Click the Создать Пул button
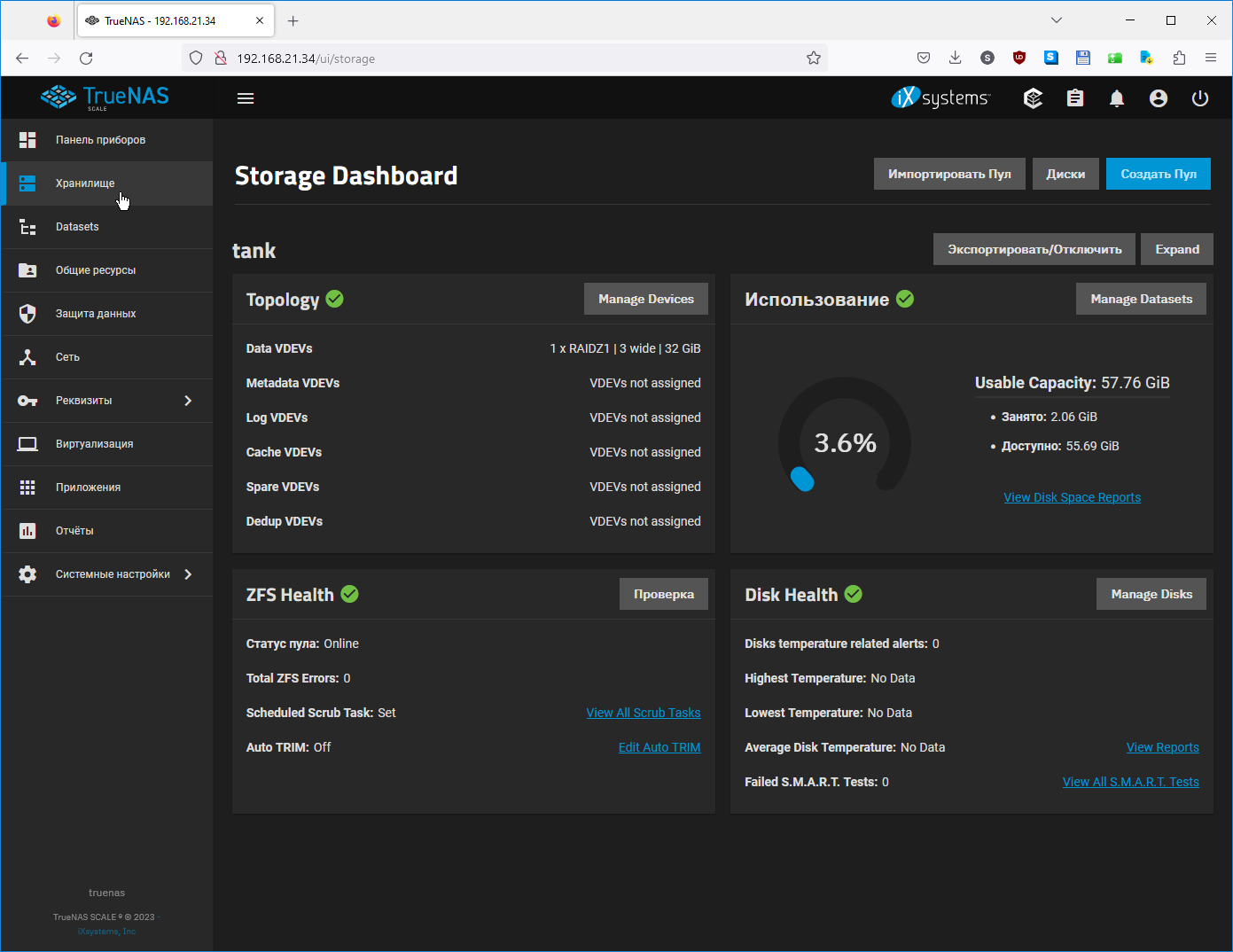This screenshot has height=952, width=1233. (x=1158, y=174)
